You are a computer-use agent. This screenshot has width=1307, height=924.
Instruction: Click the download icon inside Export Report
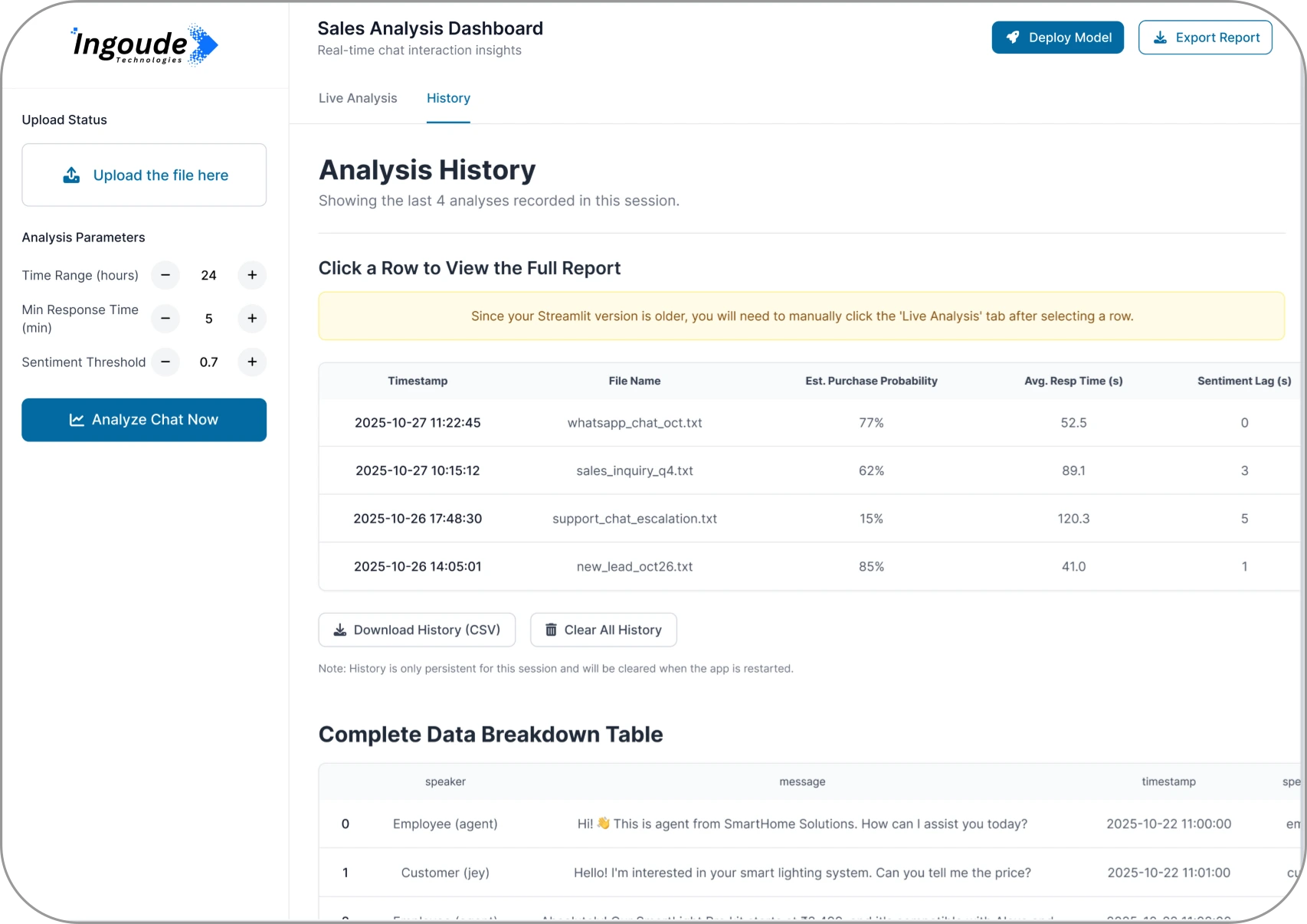pos(1161,37)
